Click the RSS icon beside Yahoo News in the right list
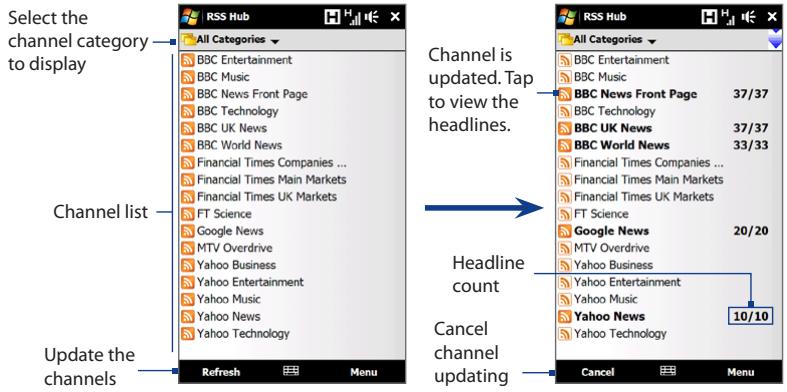This screenshot has width=787, height=392. (565, 317)
